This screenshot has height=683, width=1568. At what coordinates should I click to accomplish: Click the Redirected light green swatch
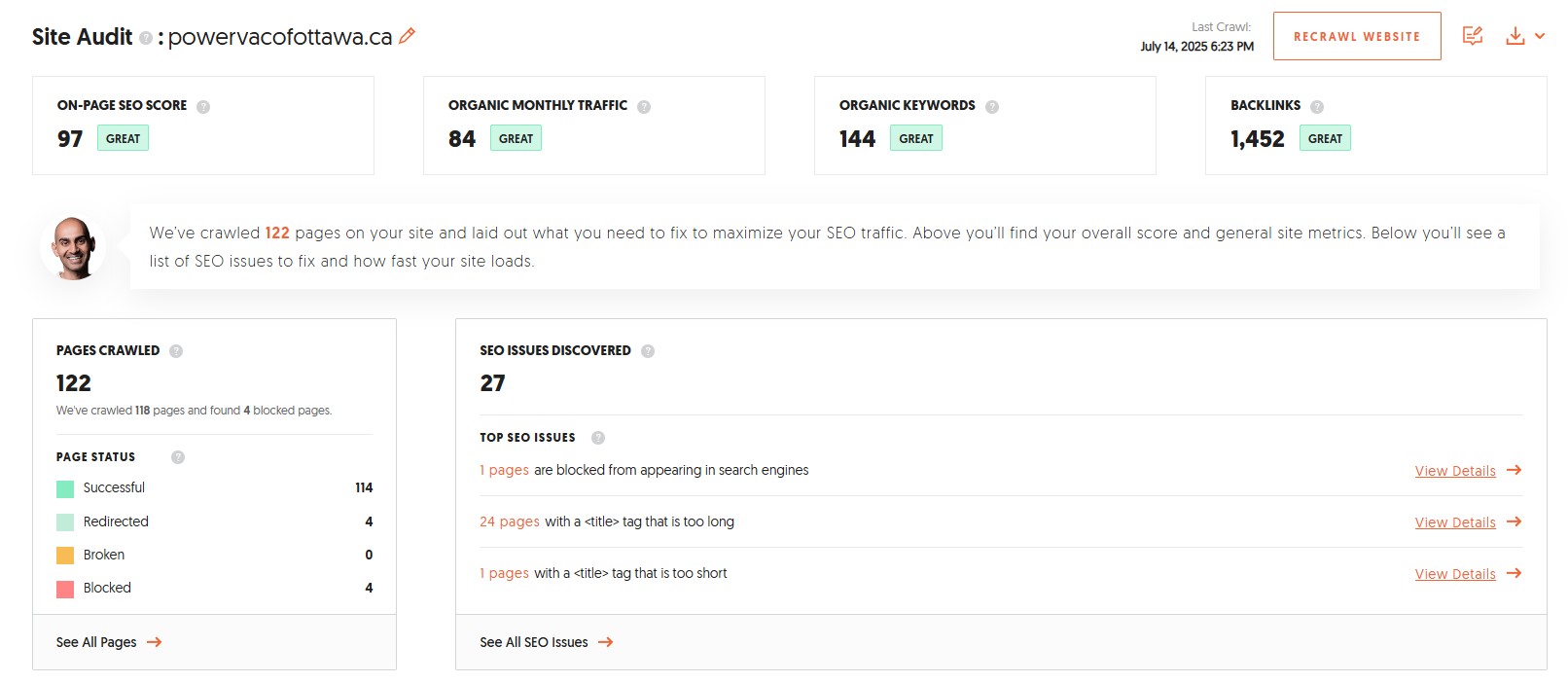point(65,522)
